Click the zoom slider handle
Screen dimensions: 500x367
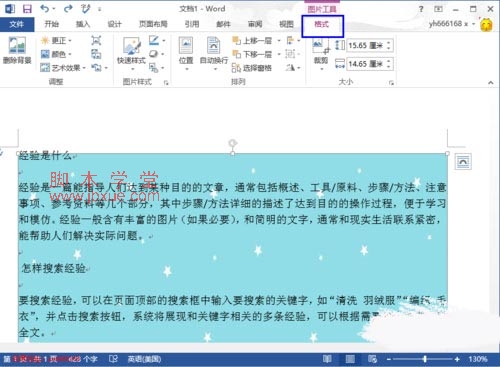pyautogui.click(x=425, y=359)
